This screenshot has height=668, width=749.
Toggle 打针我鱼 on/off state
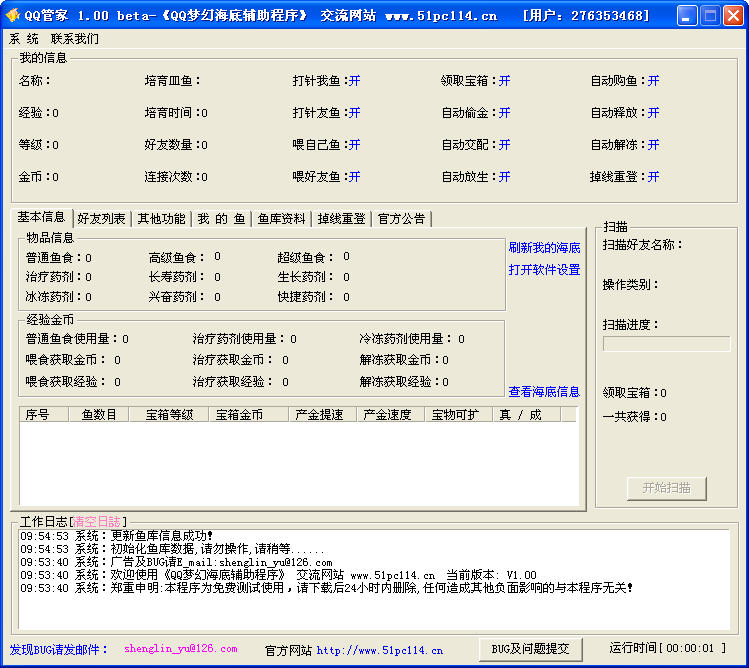354,81
